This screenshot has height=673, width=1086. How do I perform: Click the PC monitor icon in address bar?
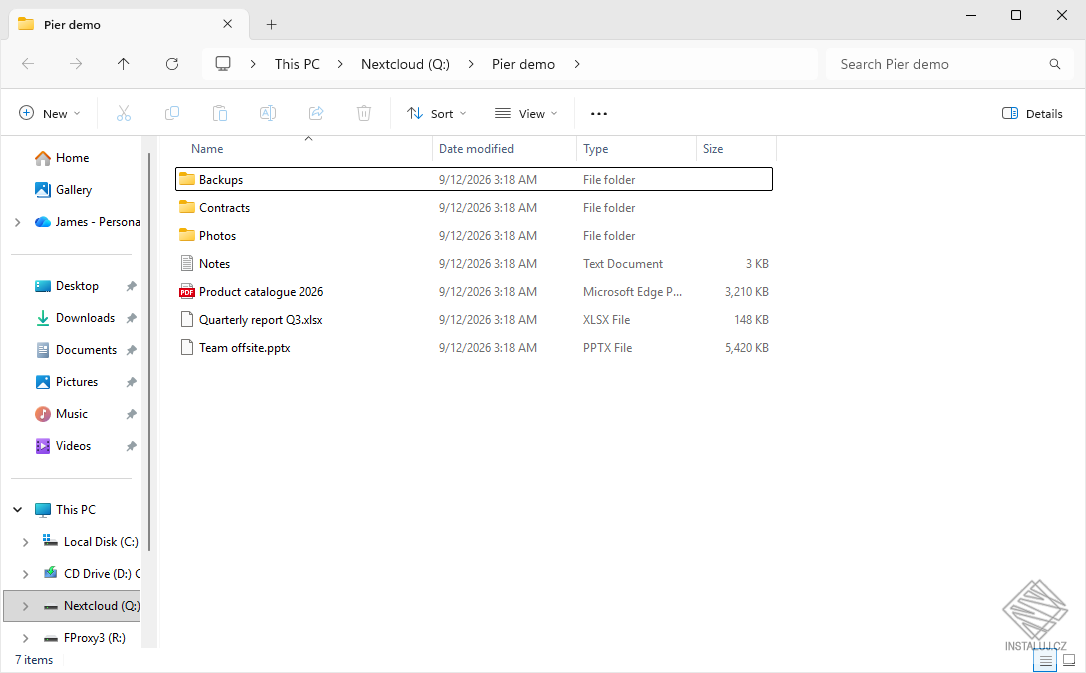pyautogui.click(x=223, y=64)
